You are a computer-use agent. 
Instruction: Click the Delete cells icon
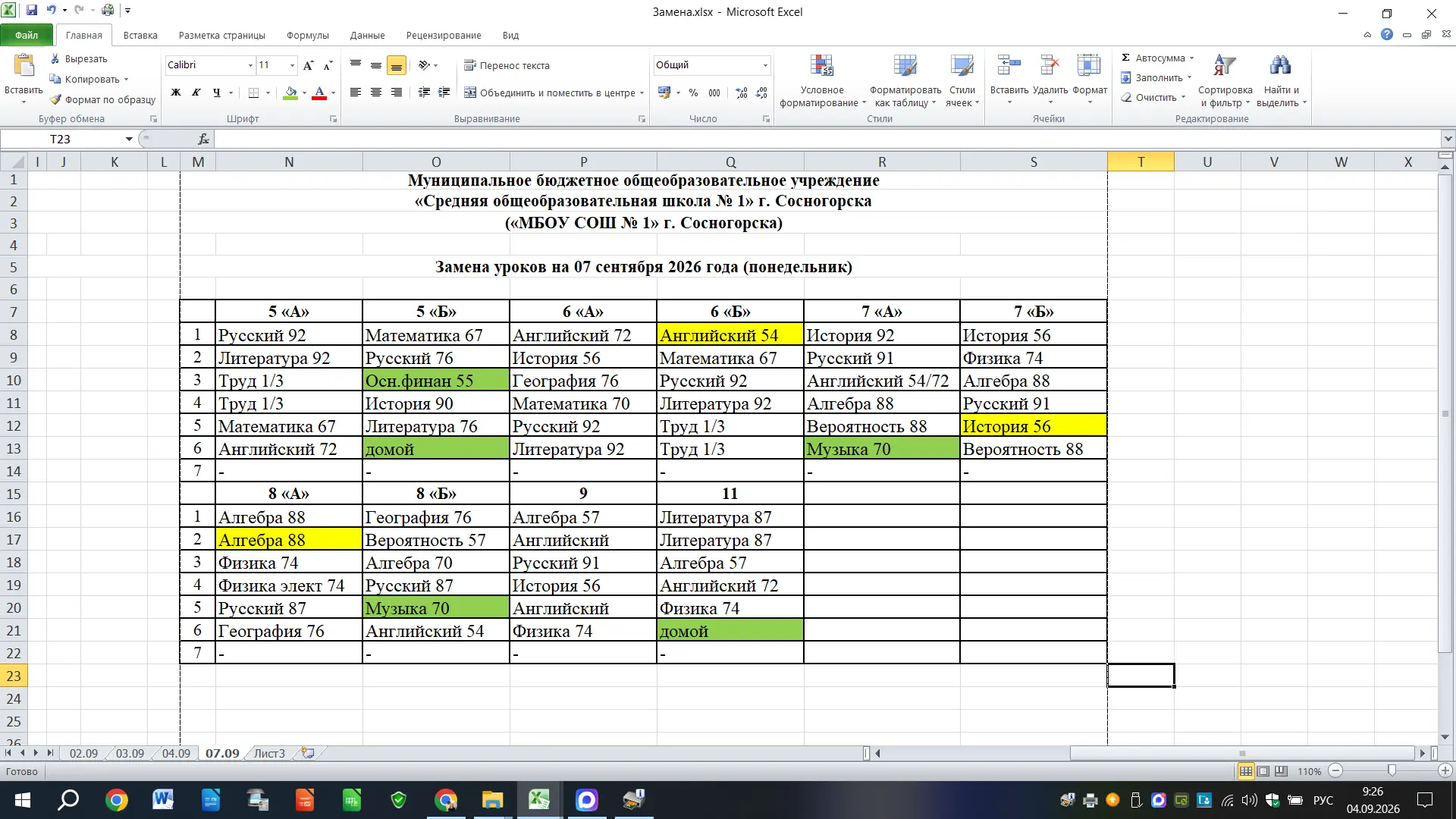1050,66
